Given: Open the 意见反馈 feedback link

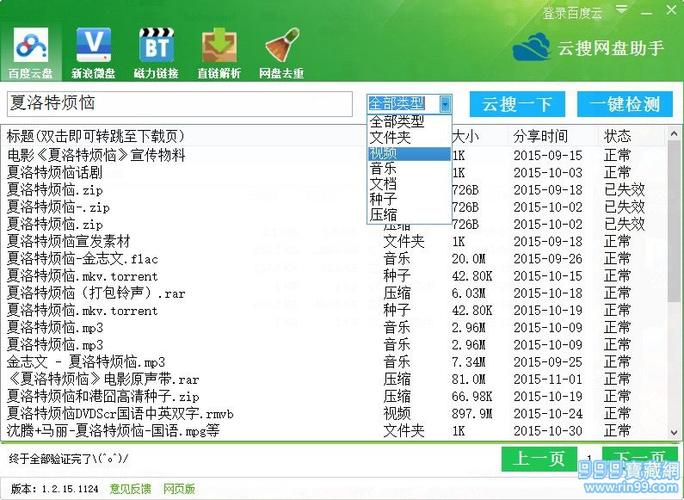Looking at the screenshot, I should pyautogui.click(x=130, y=488).
